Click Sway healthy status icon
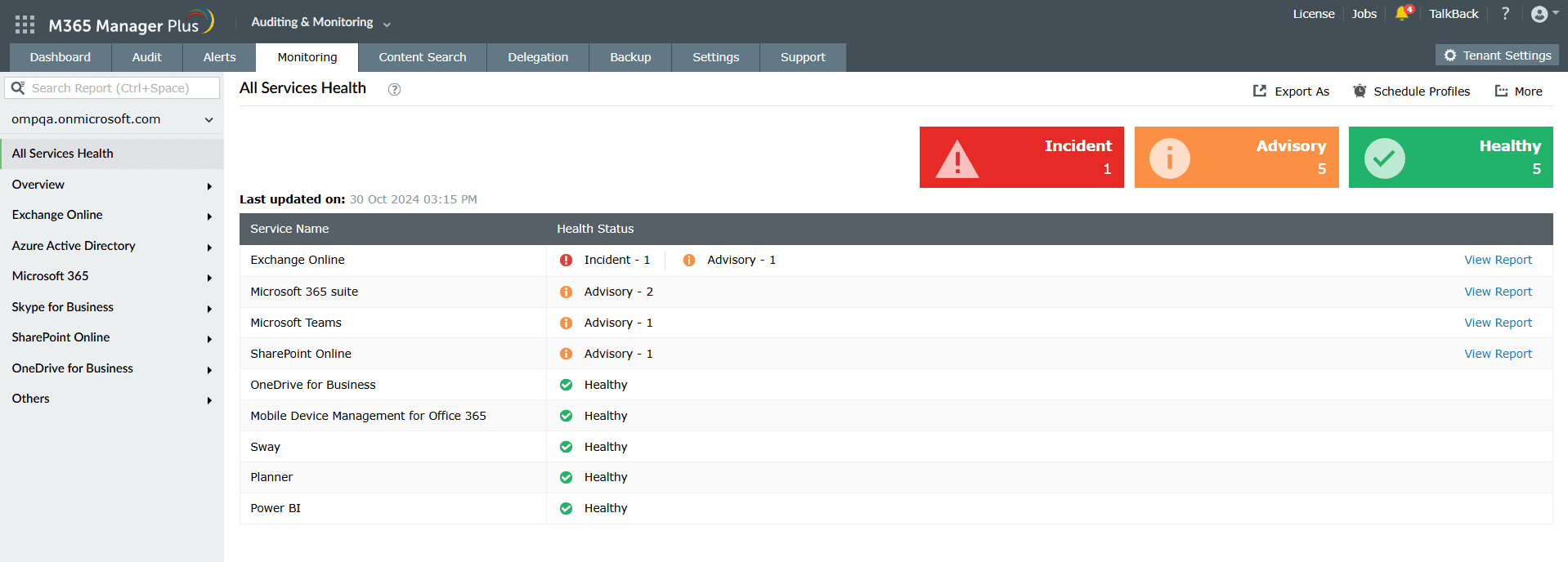Screen dimensions: 1568x562 pyautogui.click(x=566, y=447)
